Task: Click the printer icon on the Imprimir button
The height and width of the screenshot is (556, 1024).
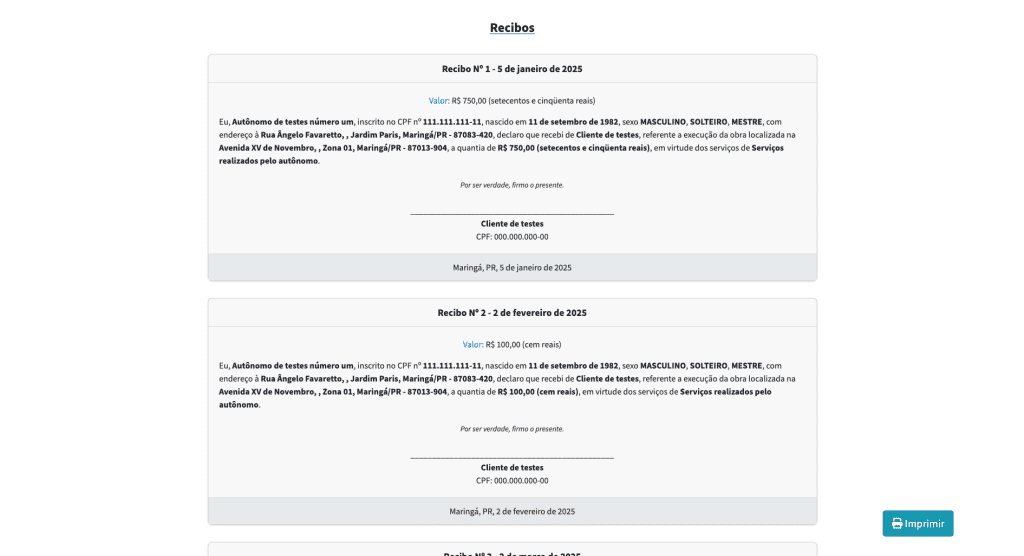Action: tap(897, 524)
